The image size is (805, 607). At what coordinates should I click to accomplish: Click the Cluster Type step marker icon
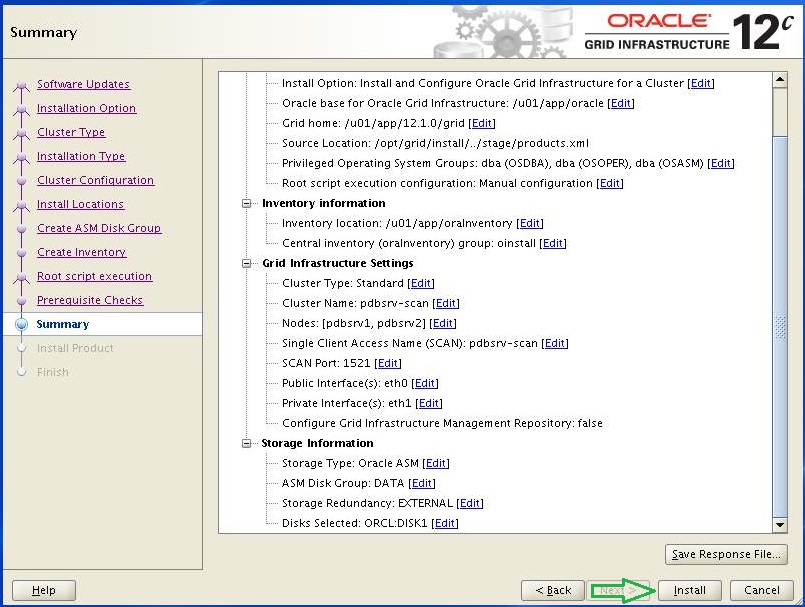22,134
